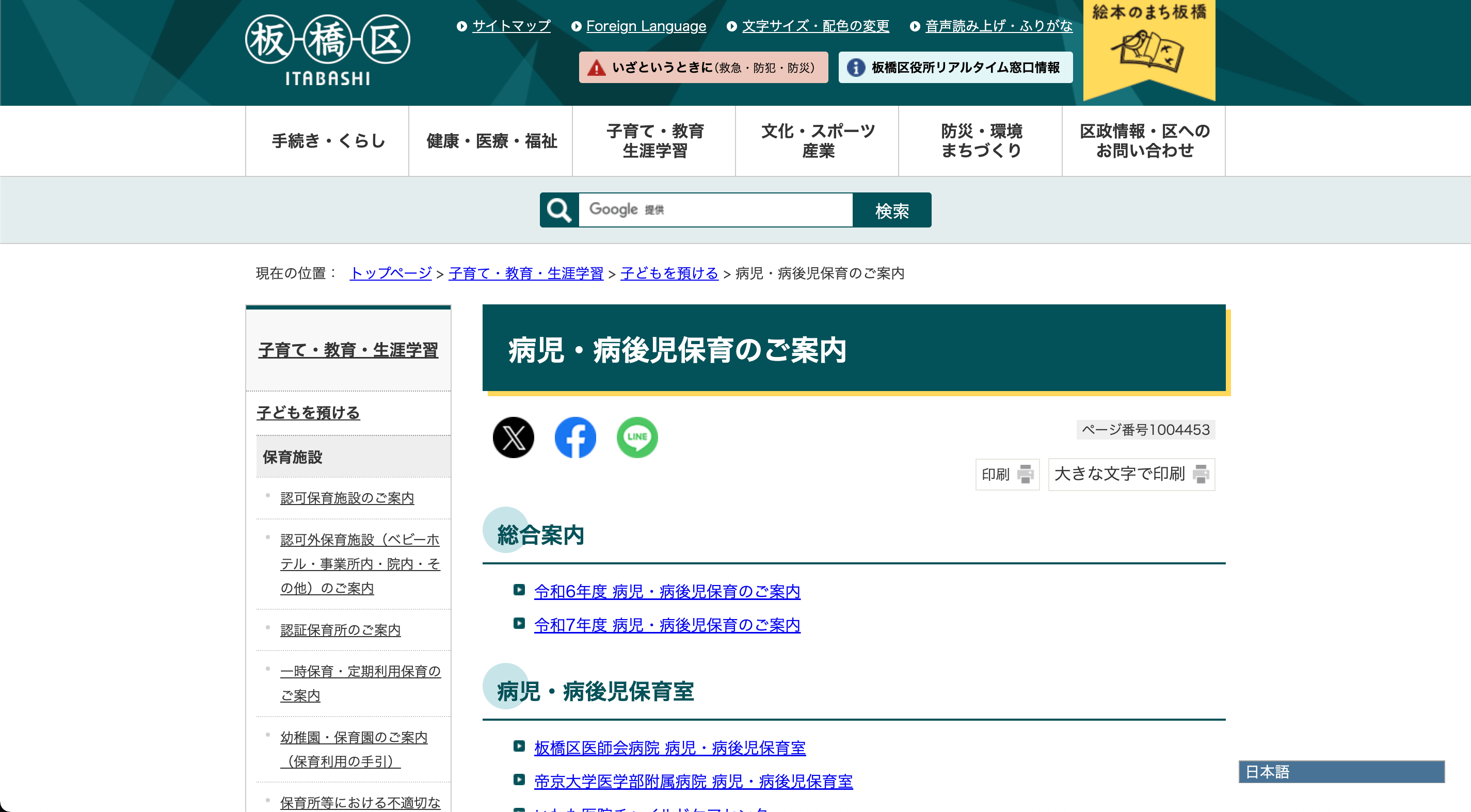Open 子育て・教育・生涯学習 breadcrumb link
This screenshot has width=1471, height=812.
pos(526,273)
